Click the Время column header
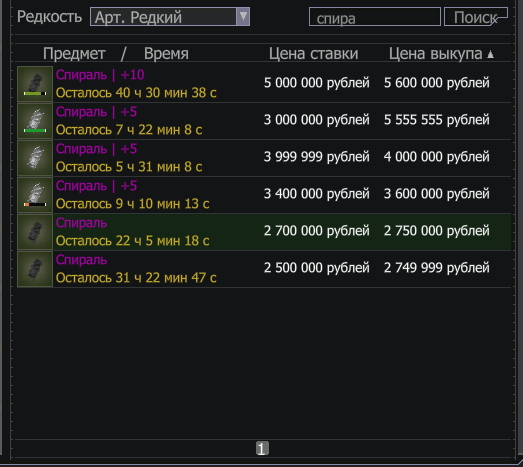 tap(166, 53)
